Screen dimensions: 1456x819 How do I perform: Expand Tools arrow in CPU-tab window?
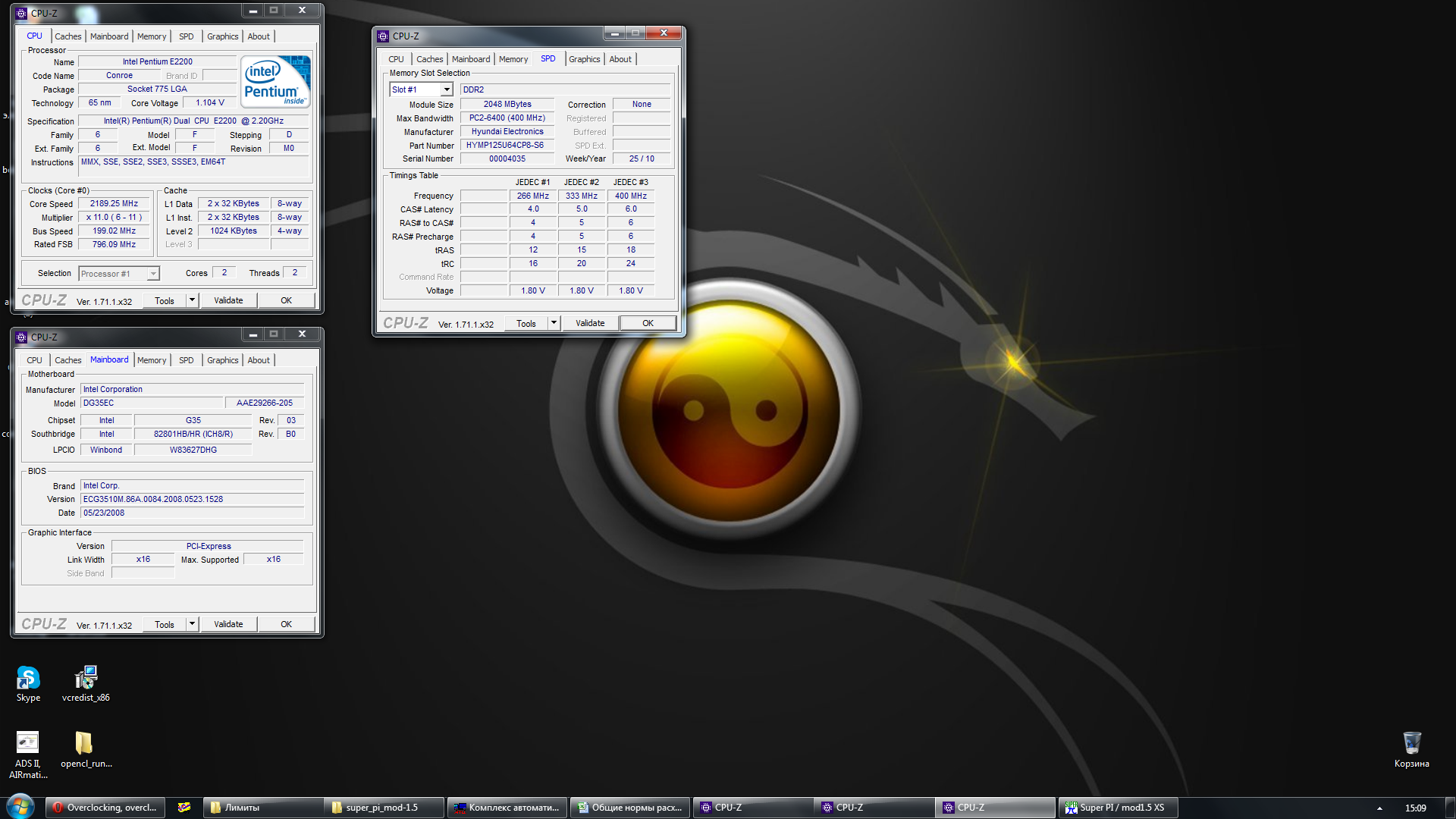point(192,300)
